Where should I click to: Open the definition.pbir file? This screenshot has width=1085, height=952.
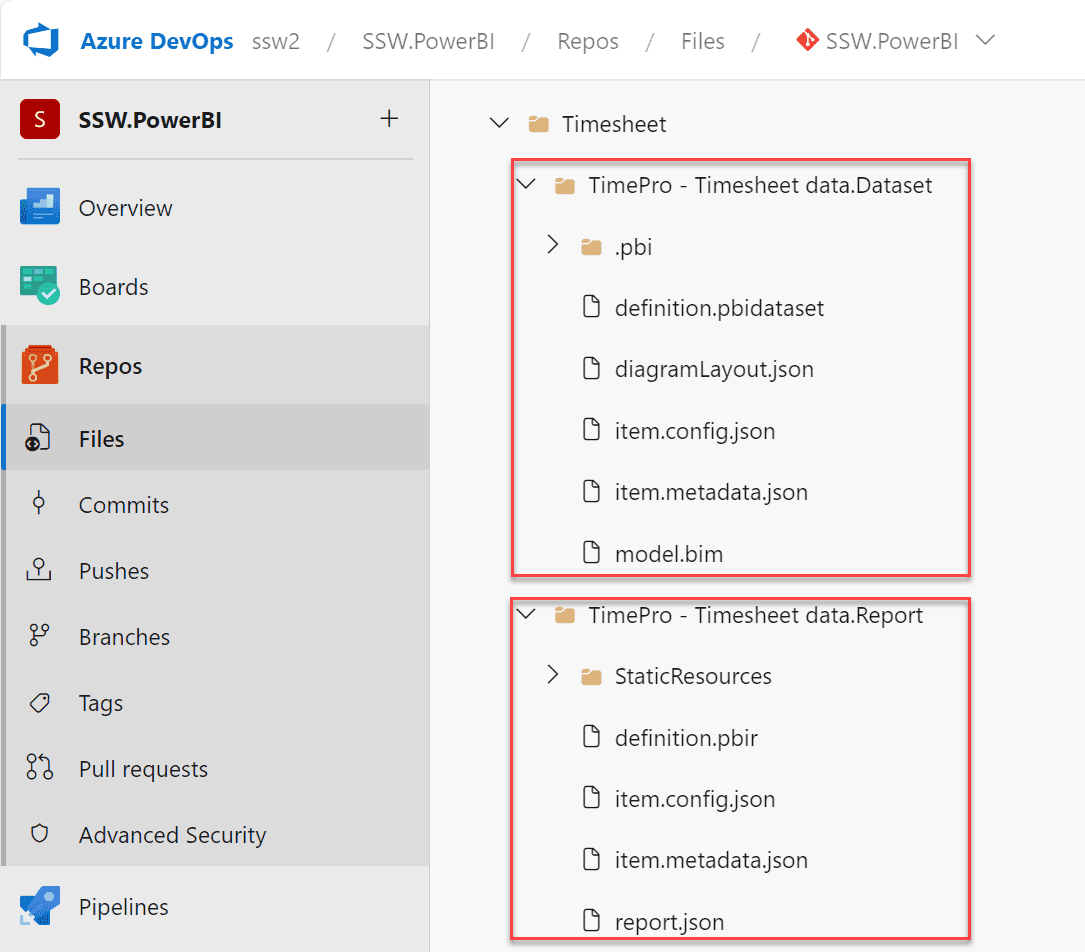pos(686,738)
